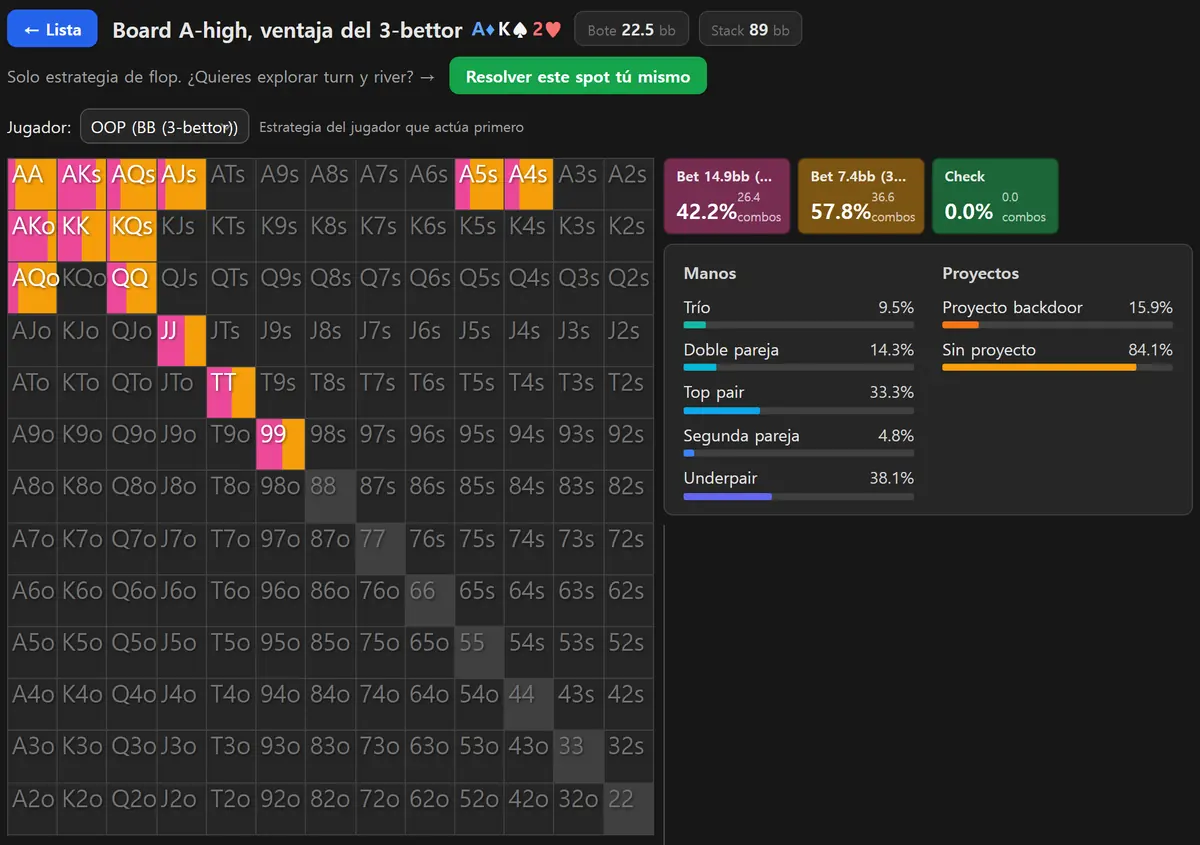The height and width of the screenshot is (845, 1200).
Task: Click the 72o hand cell
Action: [380, 808]
